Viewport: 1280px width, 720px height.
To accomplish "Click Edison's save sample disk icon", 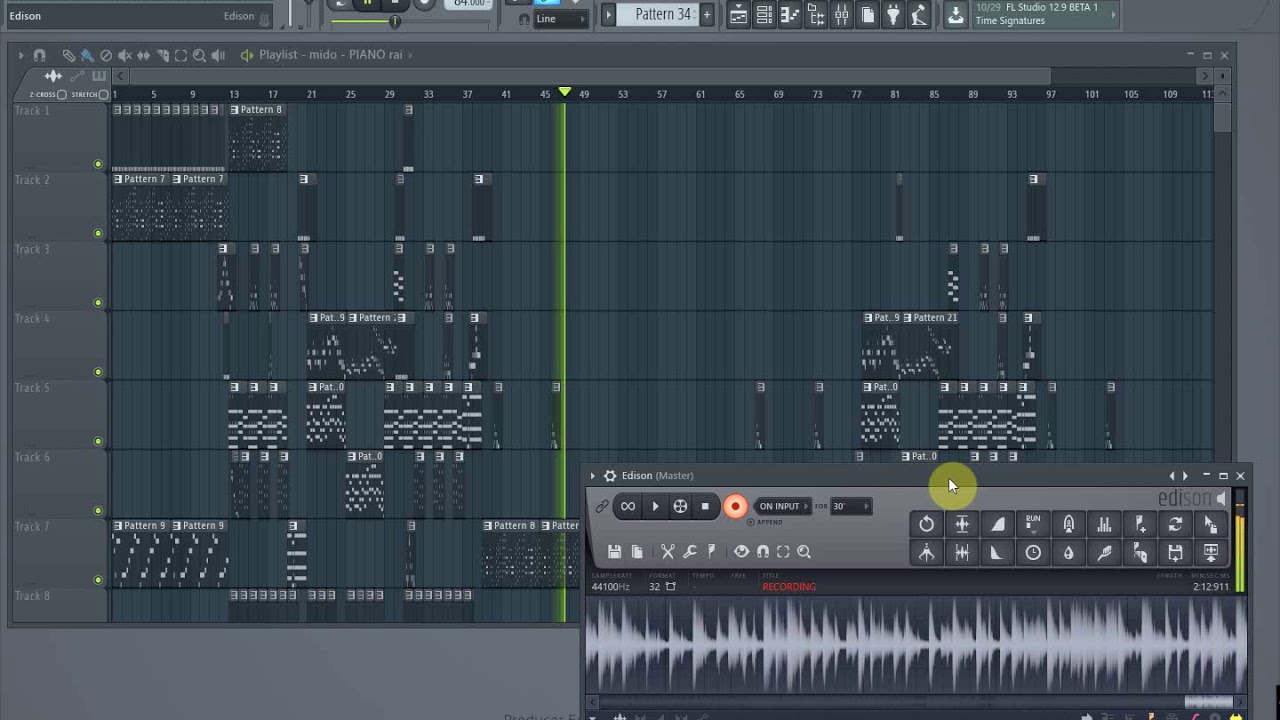I will coord(614,552).
